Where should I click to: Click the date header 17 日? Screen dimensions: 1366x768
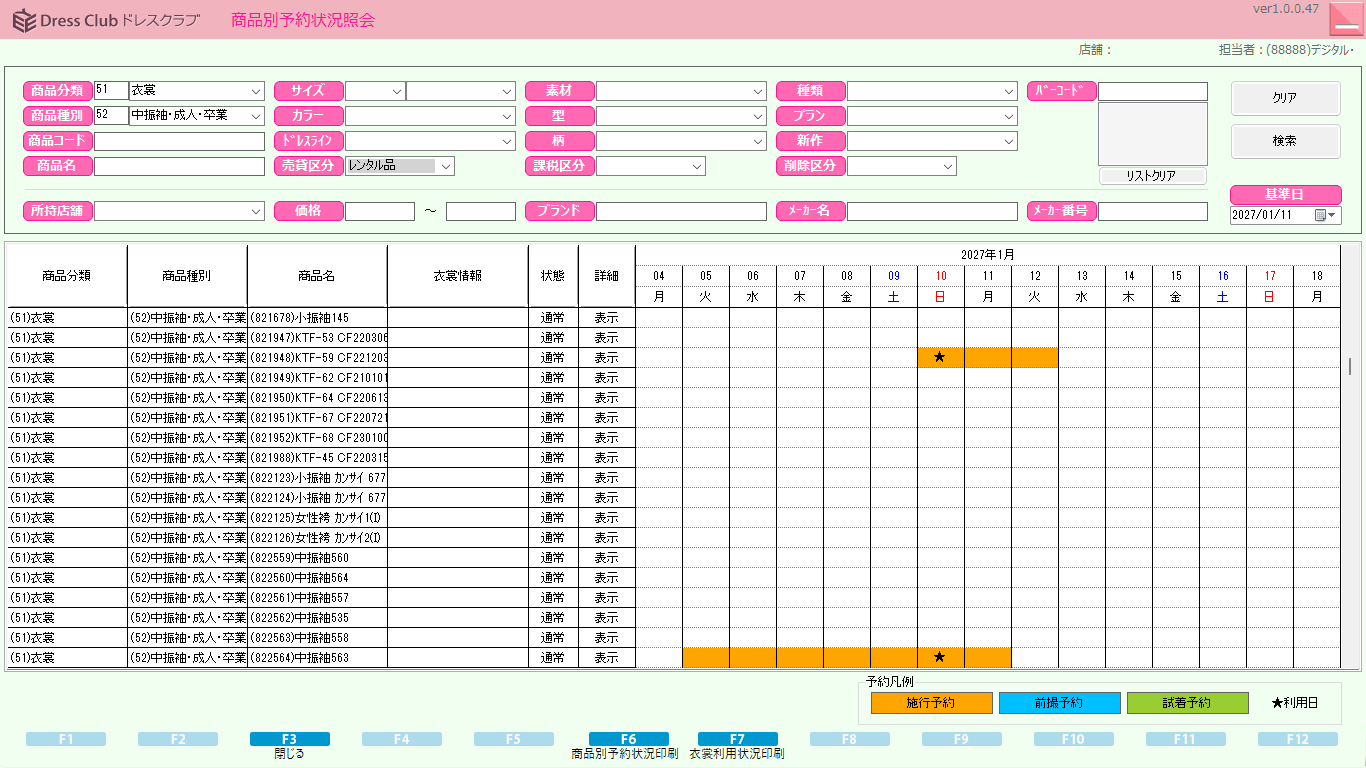(x=1270, y=286)
